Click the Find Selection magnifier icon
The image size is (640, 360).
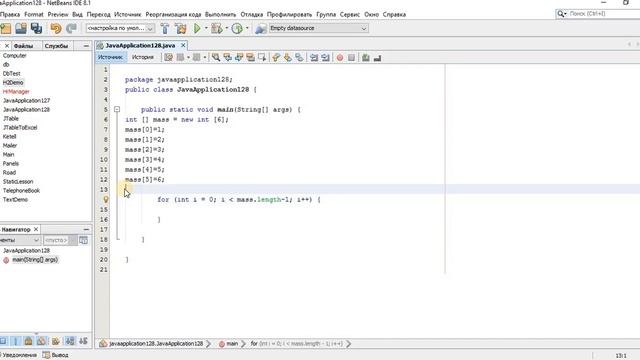pos(216,58)
